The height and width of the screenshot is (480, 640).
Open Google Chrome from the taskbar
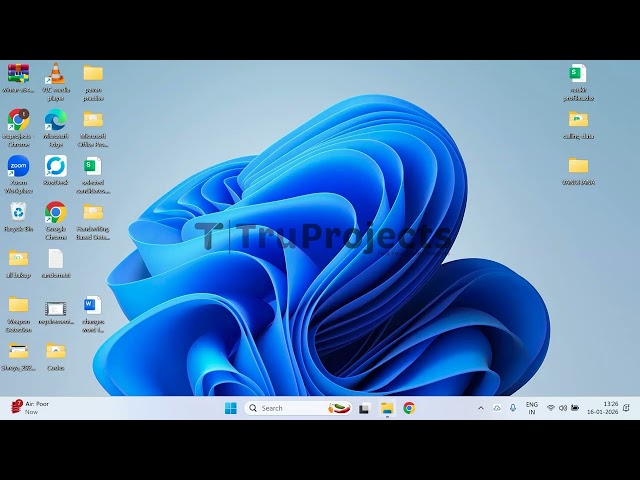(x=409, y=408)
